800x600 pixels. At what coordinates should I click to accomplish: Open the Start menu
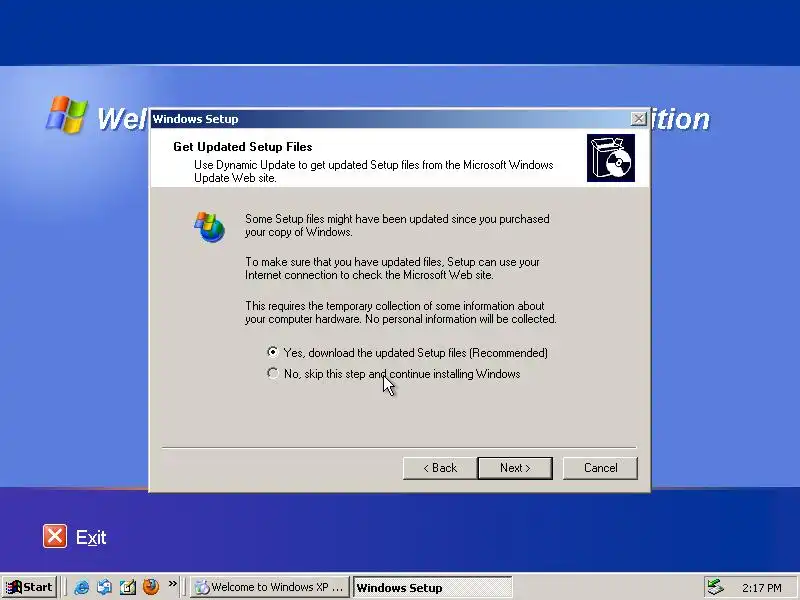pyautogui.click(x=30, y=587)
